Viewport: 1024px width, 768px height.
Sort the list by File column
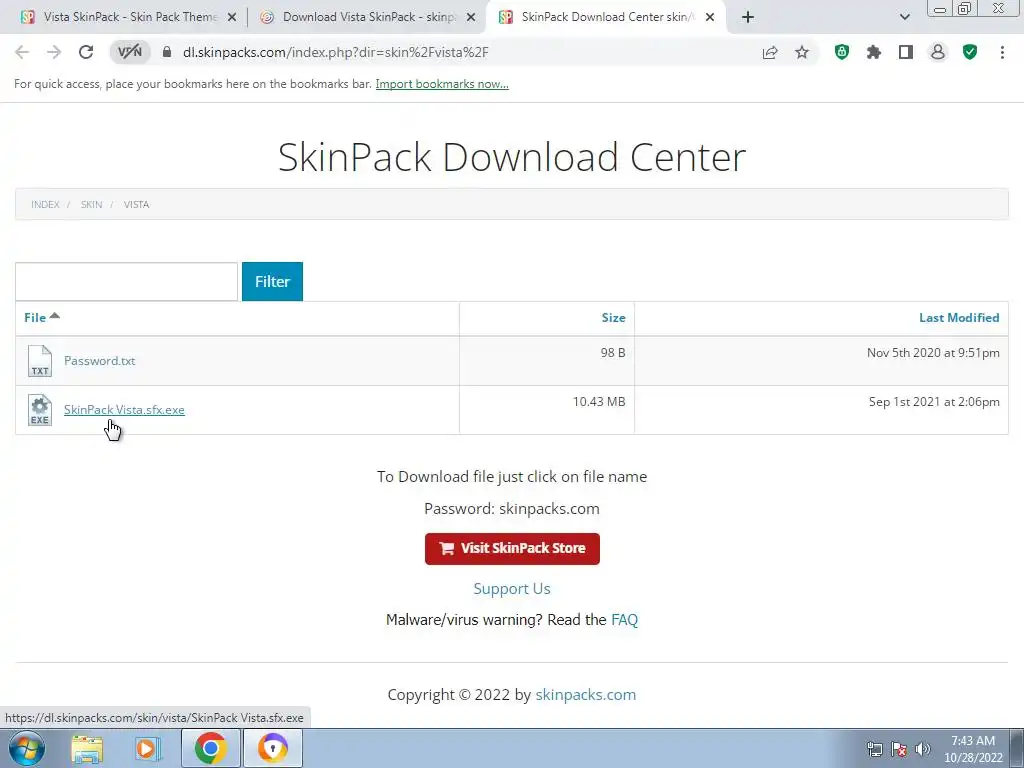[42, 317]
